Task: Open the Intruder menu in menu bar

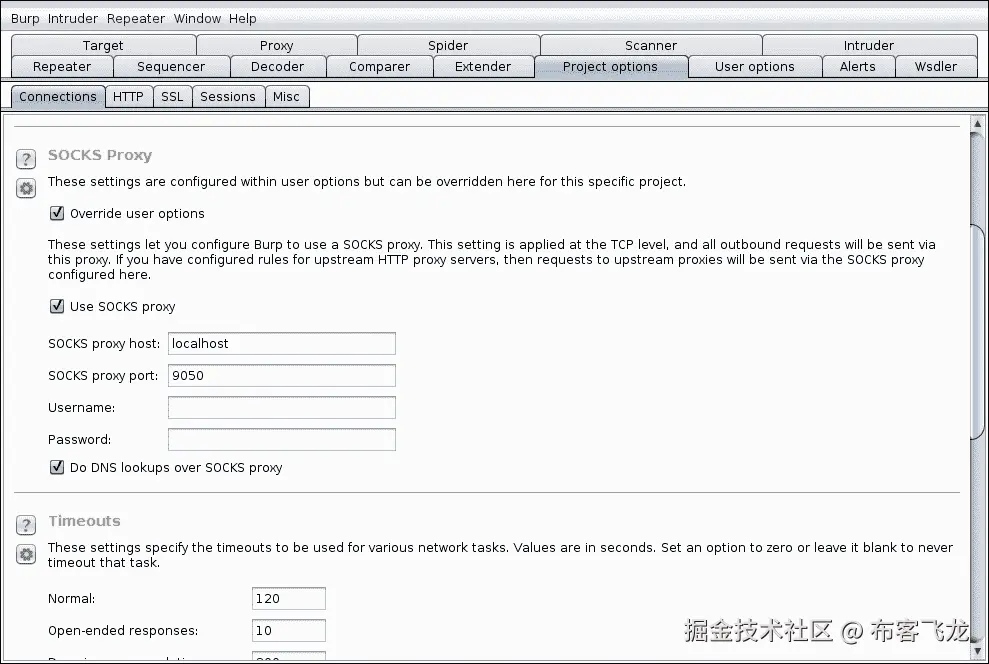Action: tap(73, 18)
